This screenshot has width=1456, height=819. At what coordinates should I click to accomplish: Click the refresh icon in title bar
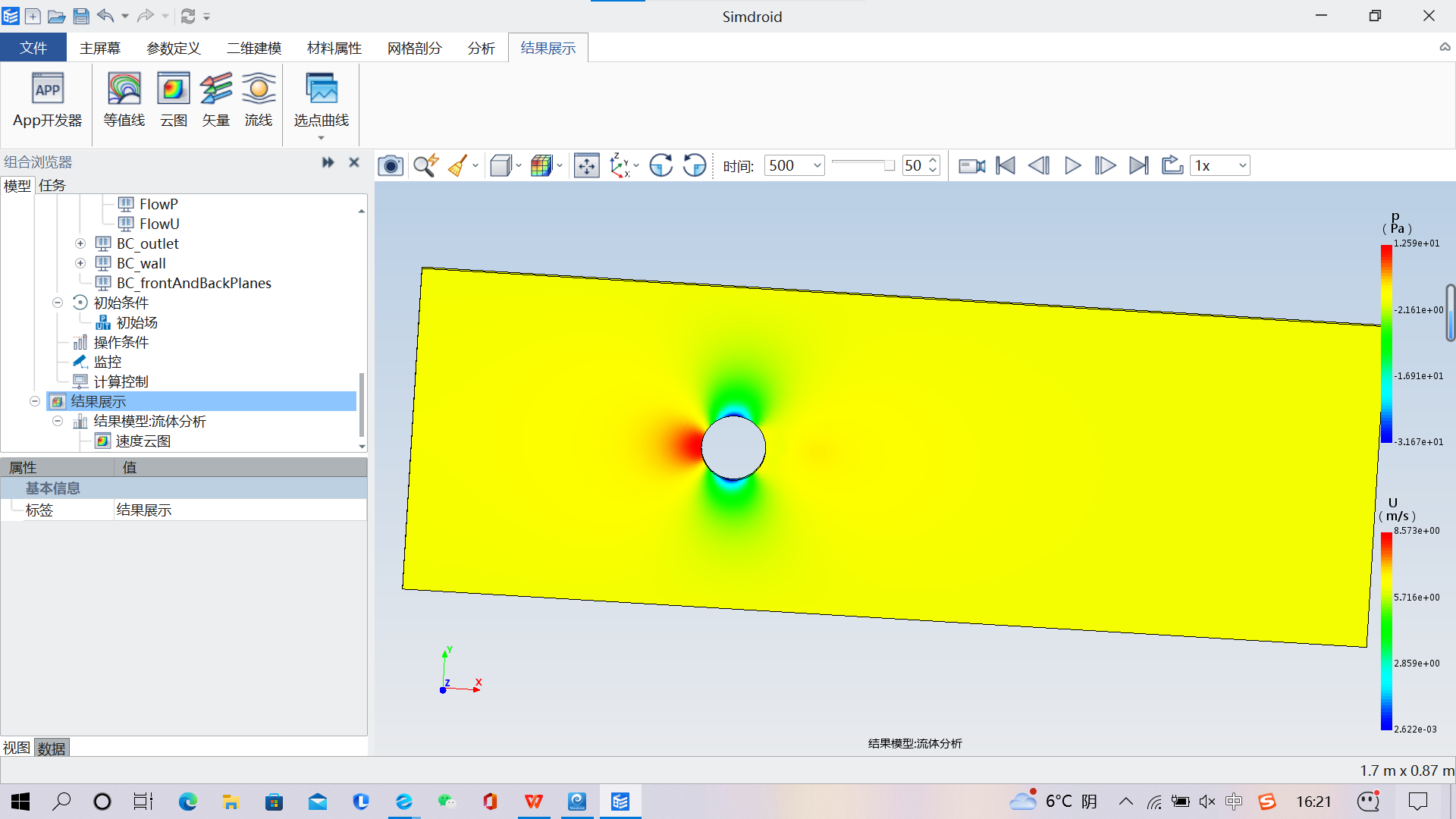[188, 16]
